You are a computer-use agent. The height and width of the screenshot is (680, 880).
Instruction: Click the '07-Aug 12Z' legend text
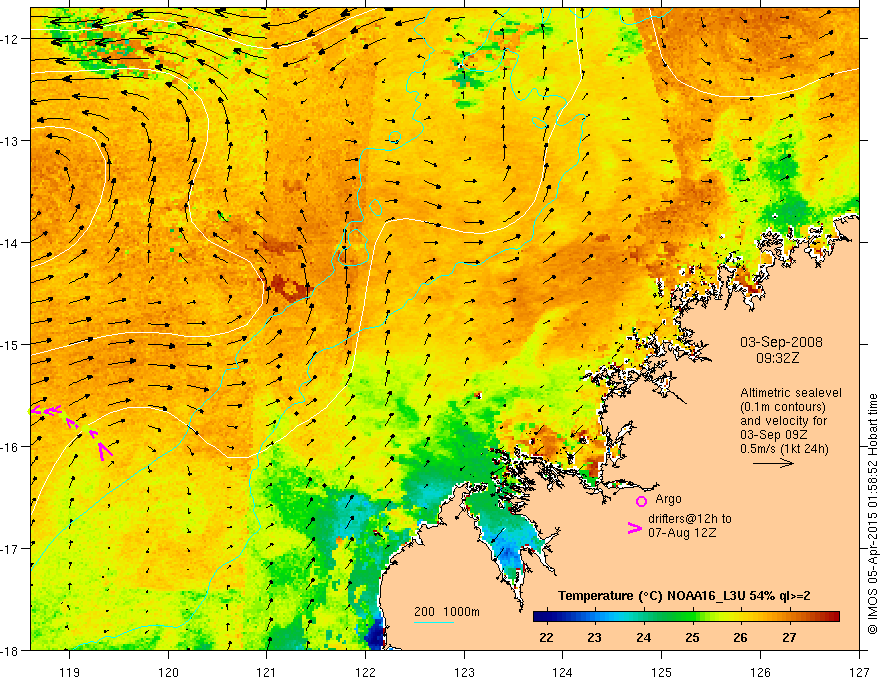[x=682, y=533]
